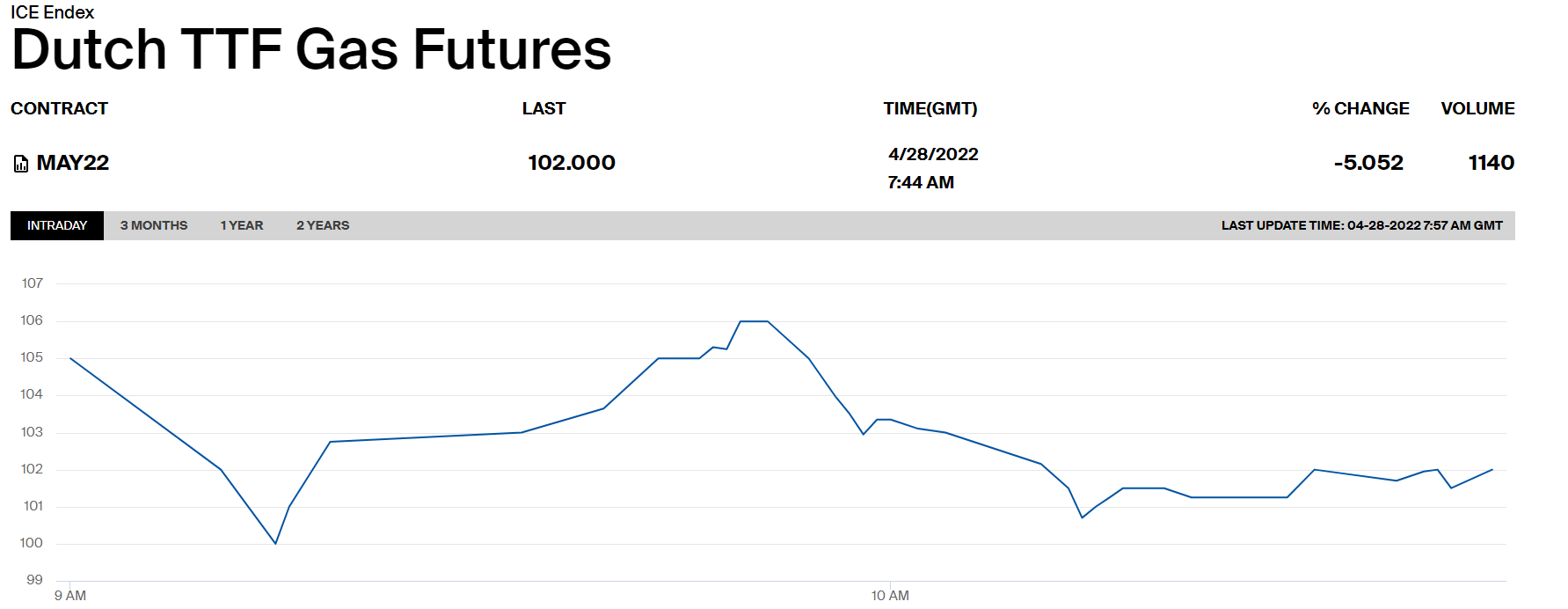Click the chart line's lowest point at 100

click(x=275, y=543)
